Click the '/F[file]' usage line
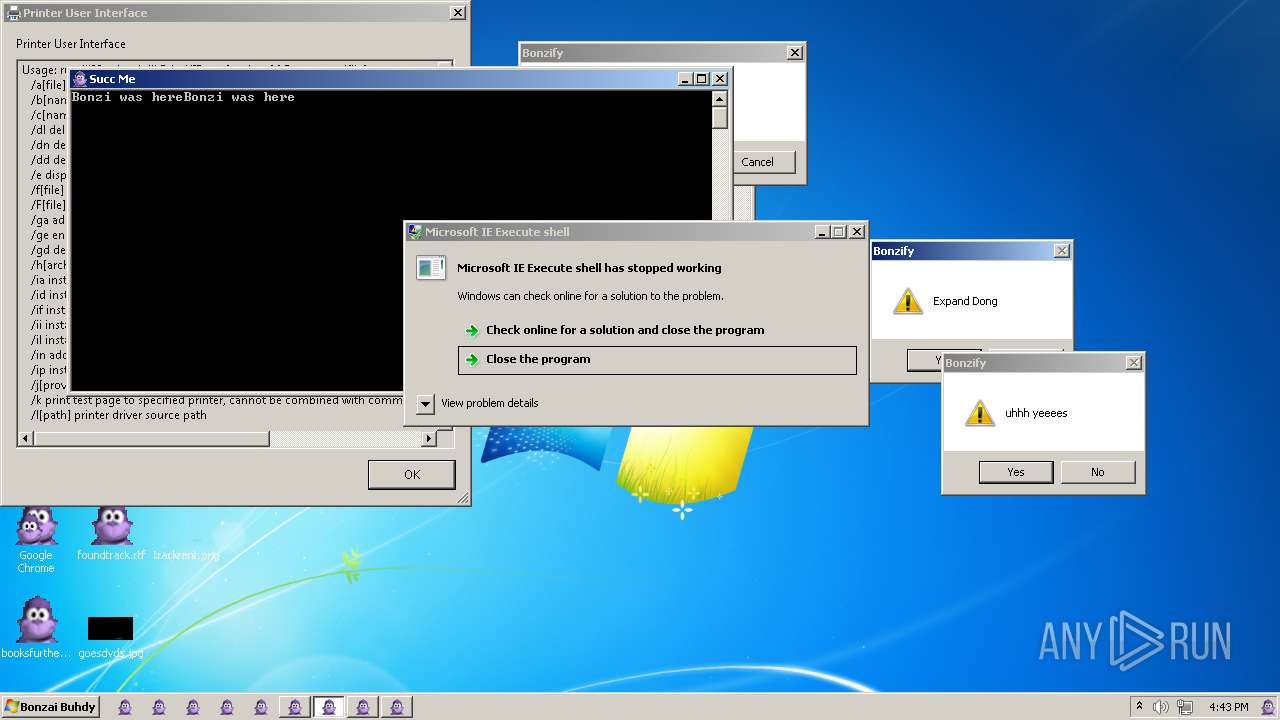Image resolution: width=1280 pixels, height=720 pixels. coord(48,205)
